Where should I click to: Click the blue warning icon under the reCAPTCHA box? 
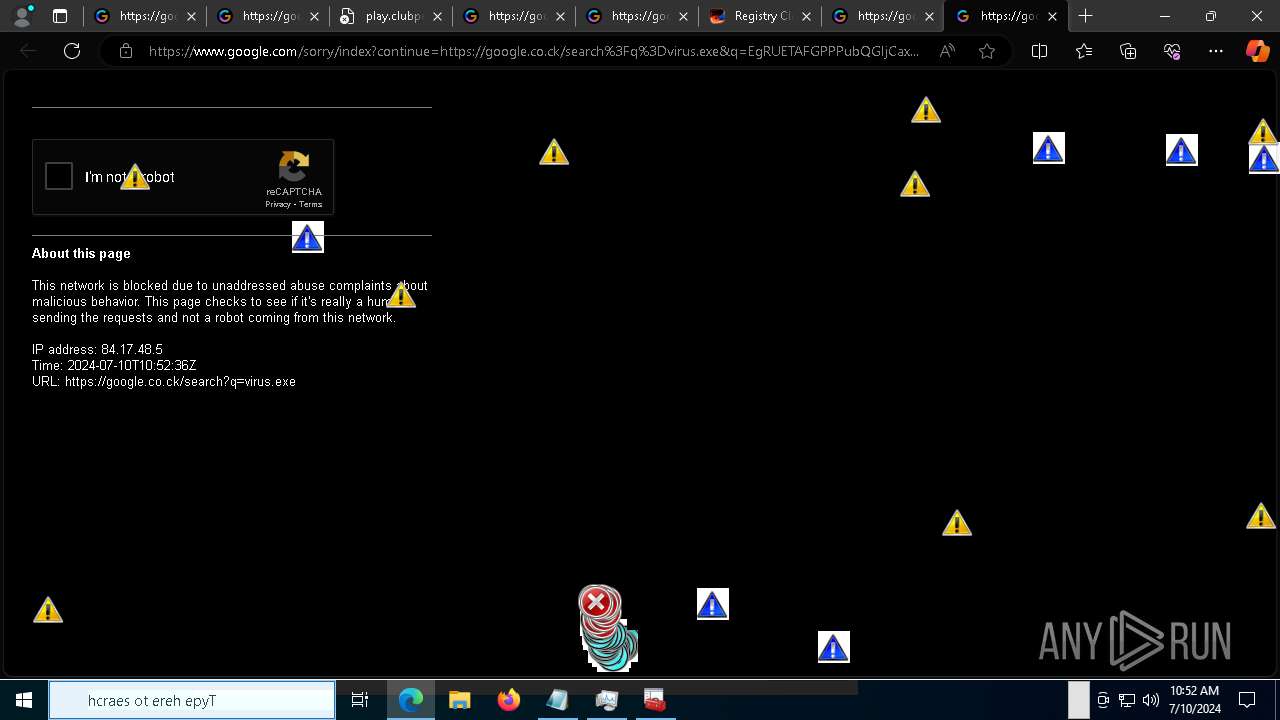pyautogui.click(x=308, y=238)
